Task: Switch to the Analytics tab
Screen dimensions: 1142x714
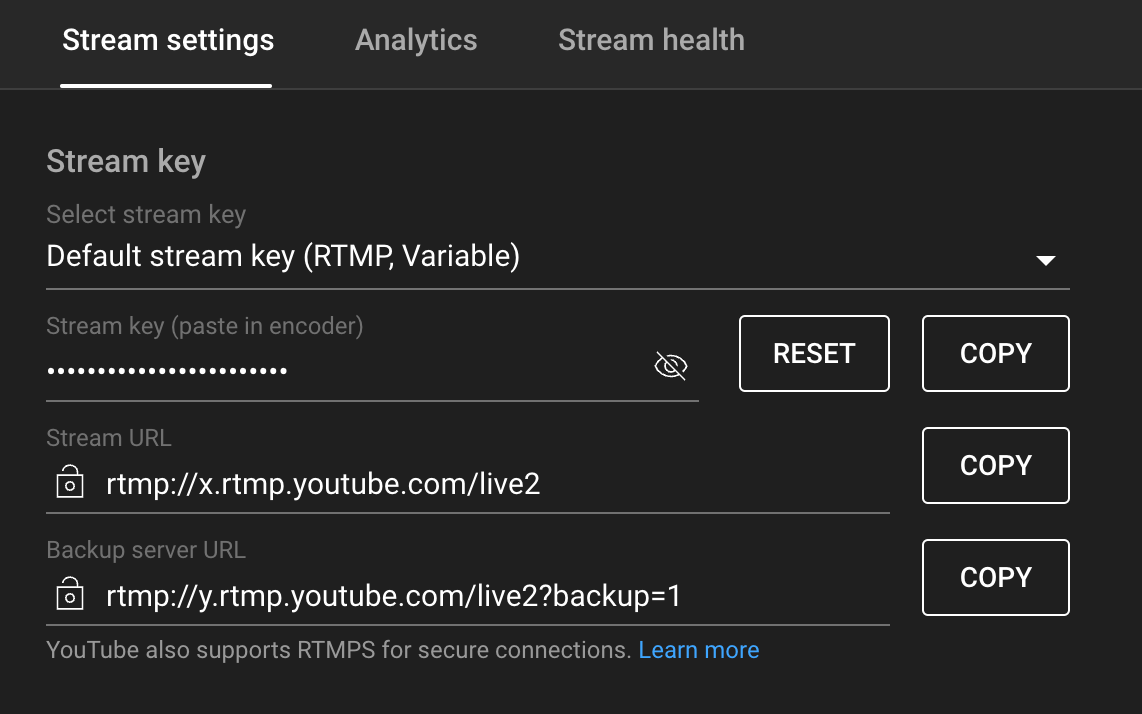Action: click(416, 39)
